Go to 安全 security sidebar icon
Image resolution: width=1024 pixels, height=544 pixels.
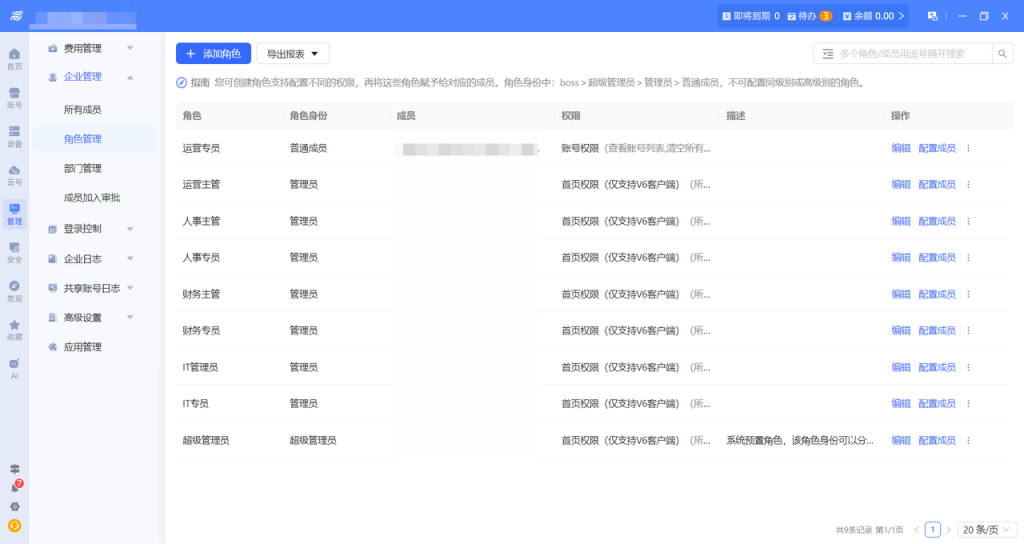[14, 251]
